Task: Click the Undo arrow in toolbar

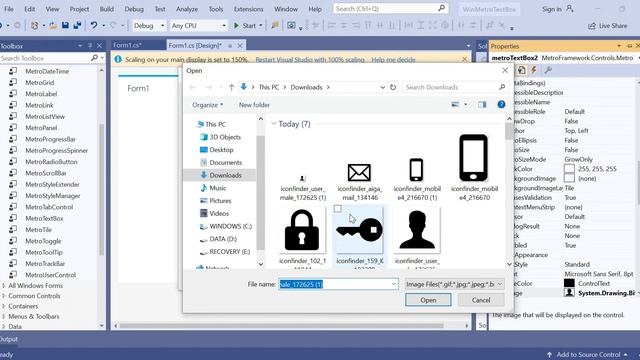Action: pos(94,25)
